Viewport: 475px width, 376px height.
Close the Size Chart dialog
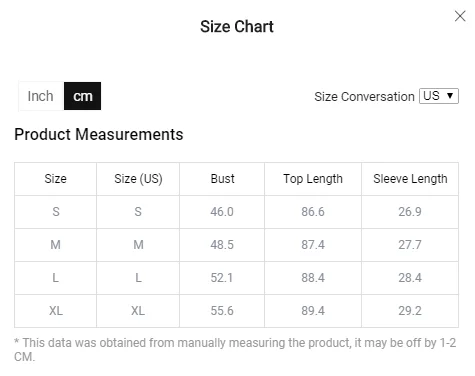pos(460,16)
